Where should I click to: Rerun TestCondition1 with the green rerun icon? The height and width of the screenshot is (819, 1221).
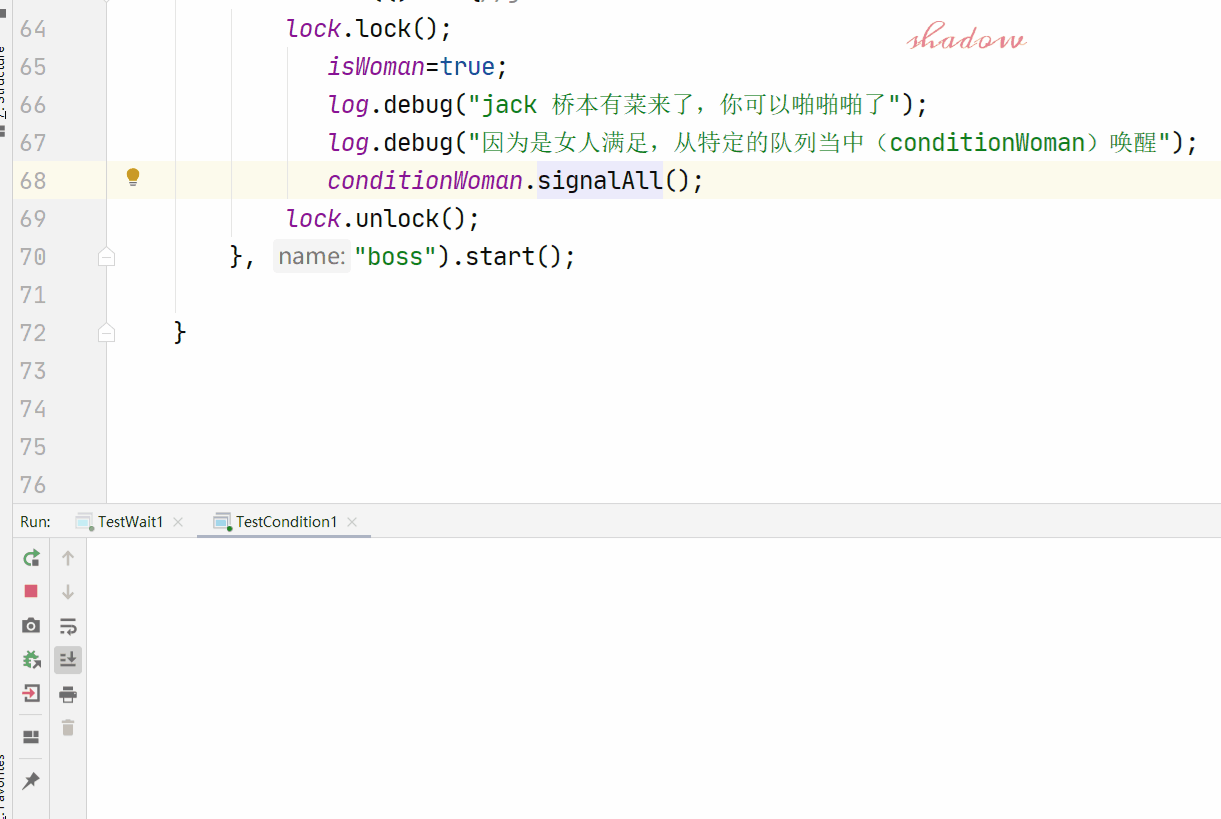click(31, 557)
